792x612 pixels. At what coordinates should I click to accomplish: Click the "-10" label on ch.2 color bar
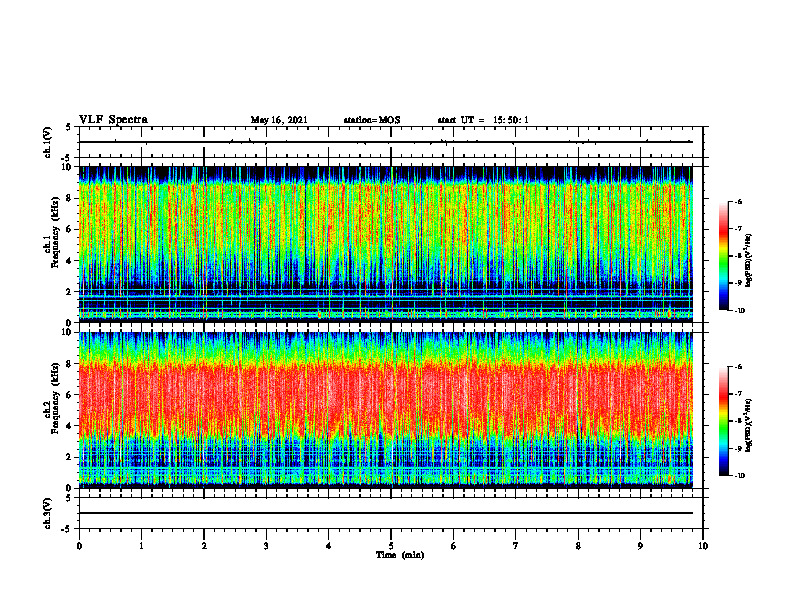[739, 476]
